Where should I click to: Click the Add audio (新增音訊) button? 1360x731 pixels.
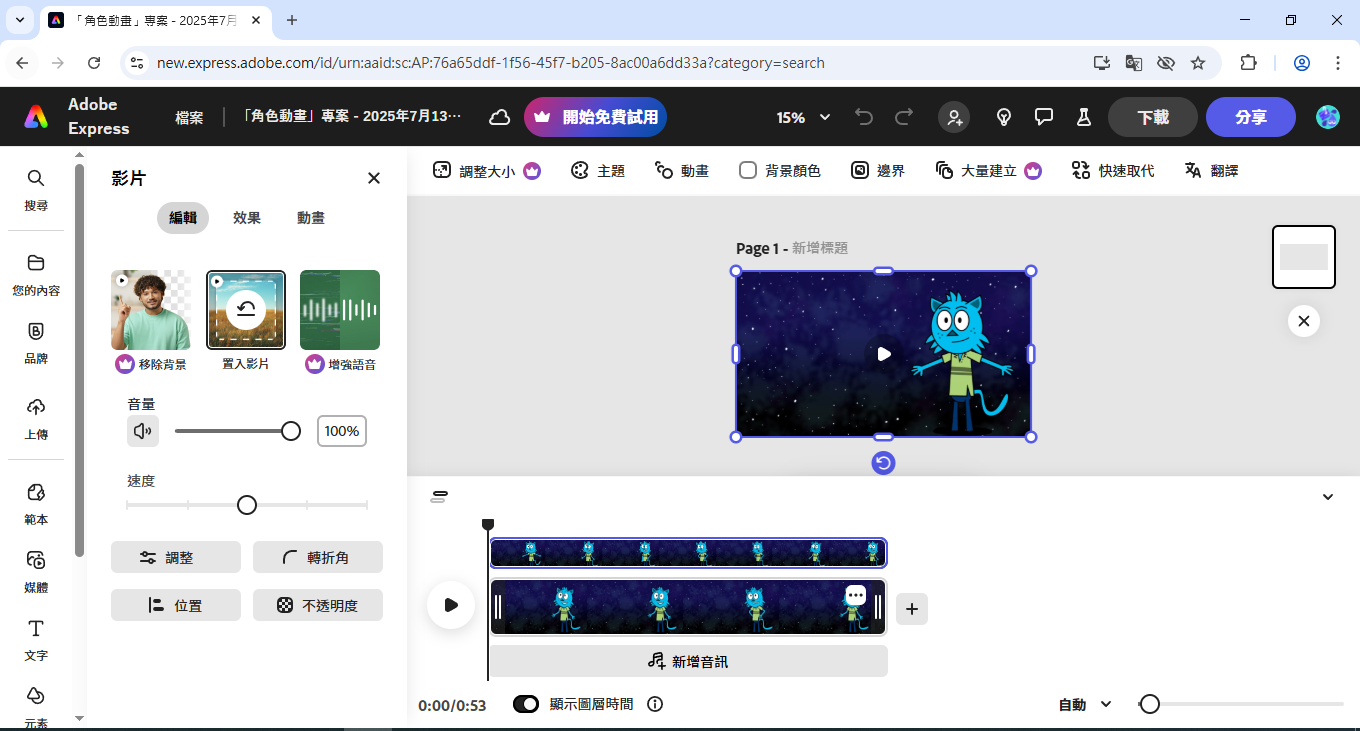click(x=688, y=661)
